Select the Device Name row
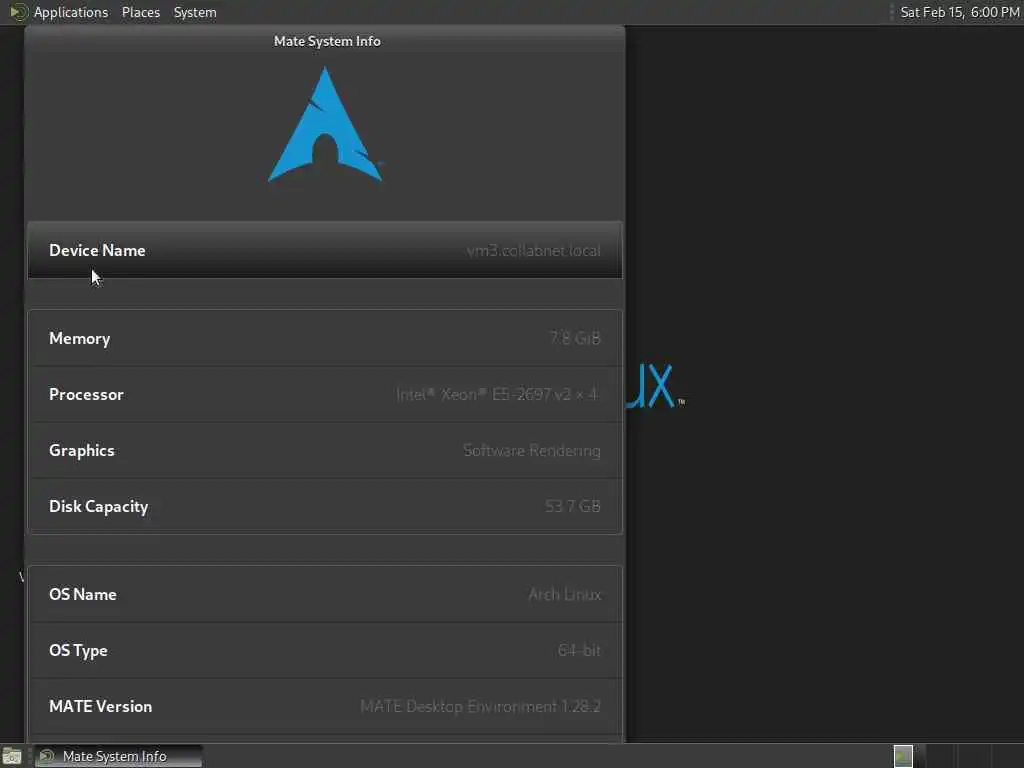Viewport: 1024px width, 768px height. [325, 250]
